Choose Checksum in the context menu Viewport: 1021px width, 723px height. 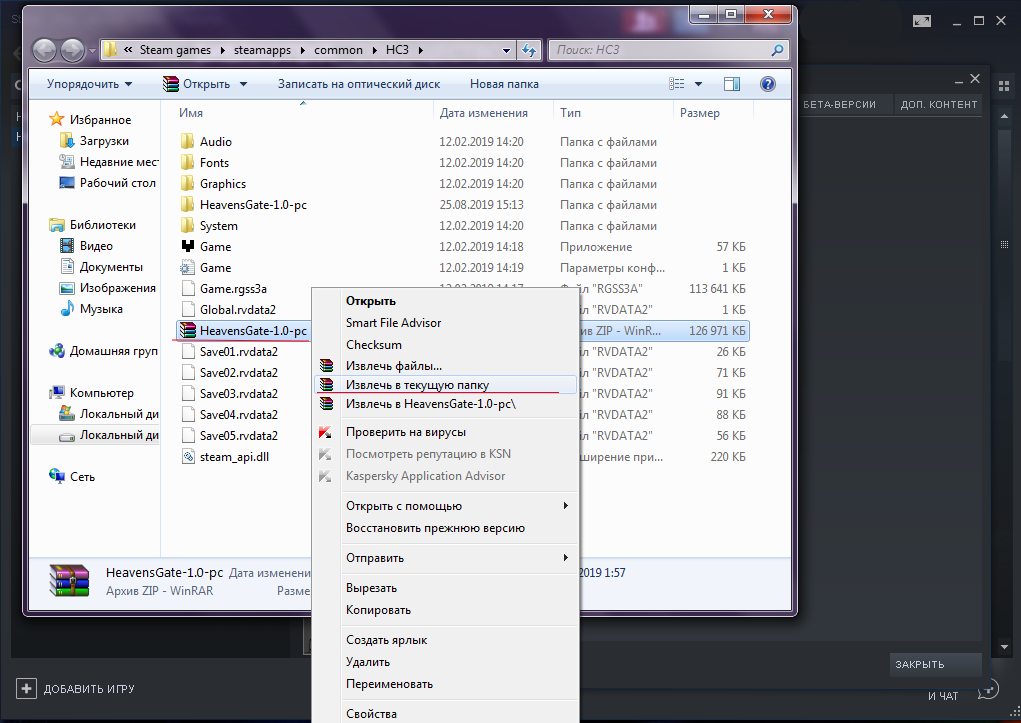[445, 345]
